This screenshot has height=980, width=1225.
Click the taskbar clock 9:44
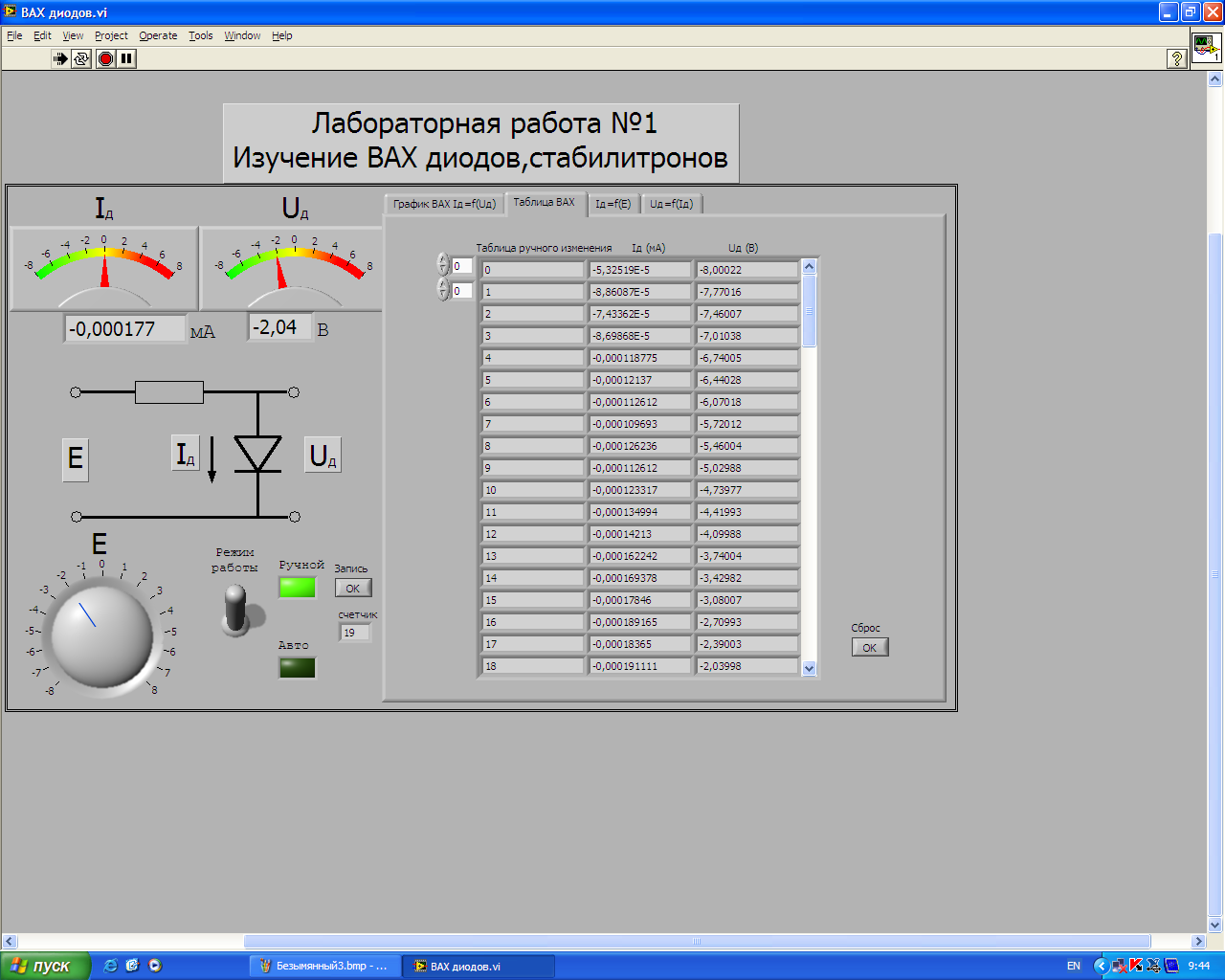[x=1199, y=966]
